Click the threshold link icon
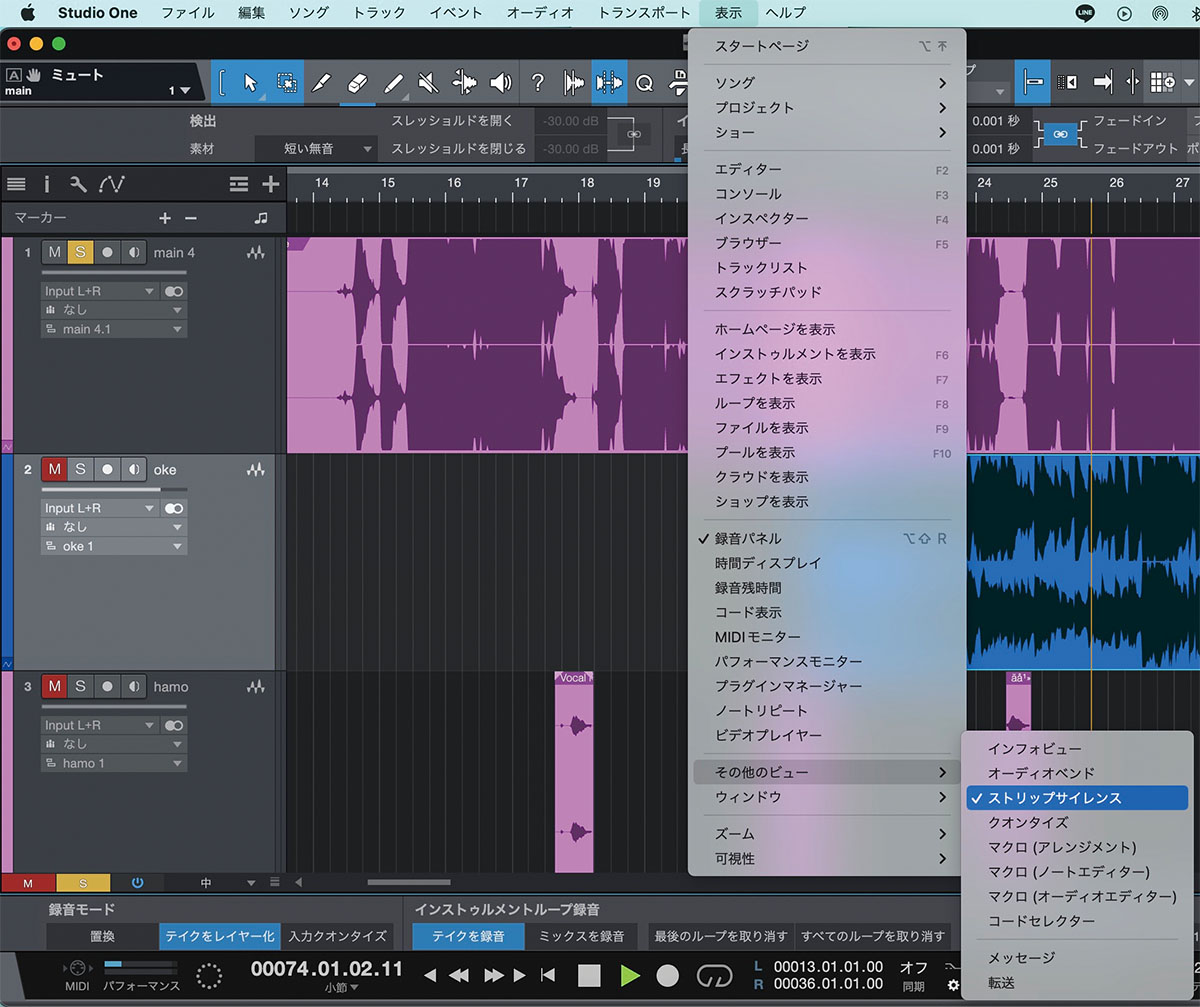 click(633, 134)
